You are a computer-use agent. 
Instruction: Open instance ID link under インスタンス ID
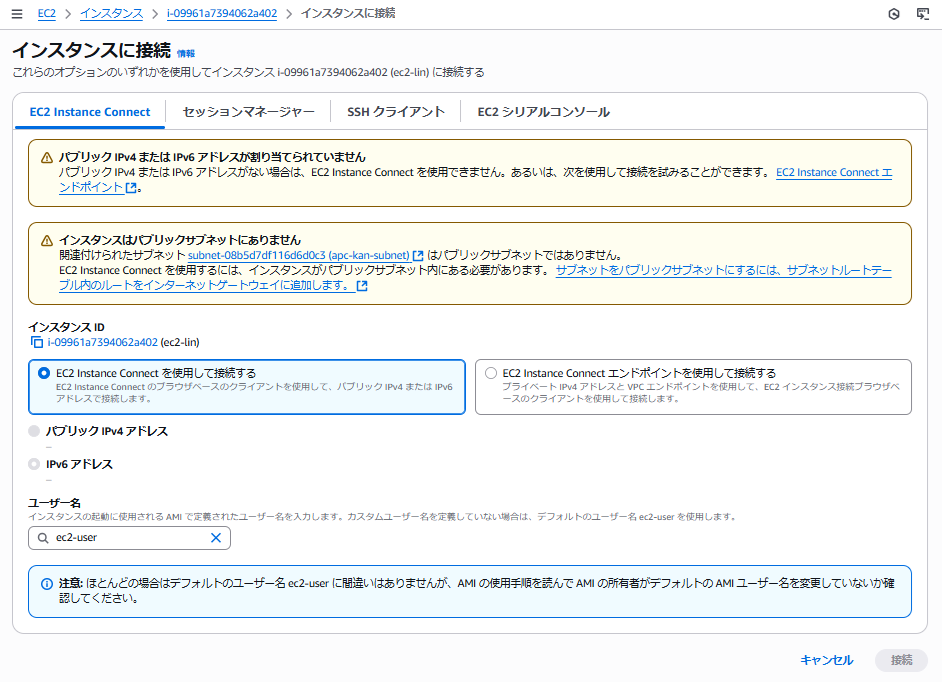103,343
